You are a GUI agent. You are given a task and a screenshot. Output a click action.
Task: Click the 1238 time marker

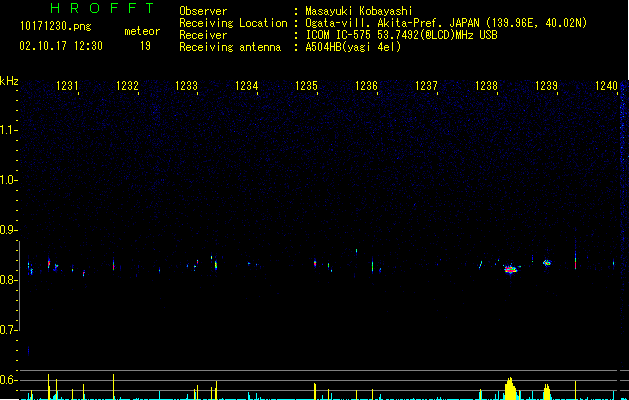coord(486,86)
